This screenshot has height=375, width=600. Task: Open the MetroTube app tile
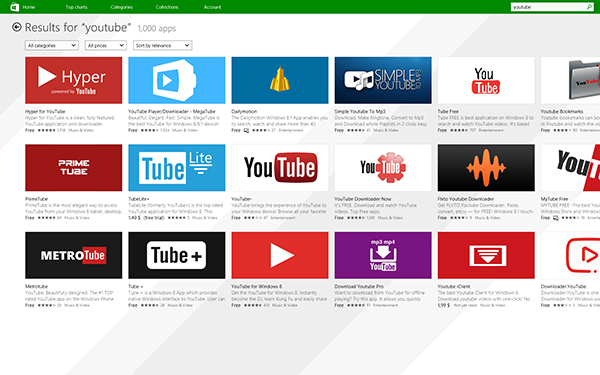73,255
